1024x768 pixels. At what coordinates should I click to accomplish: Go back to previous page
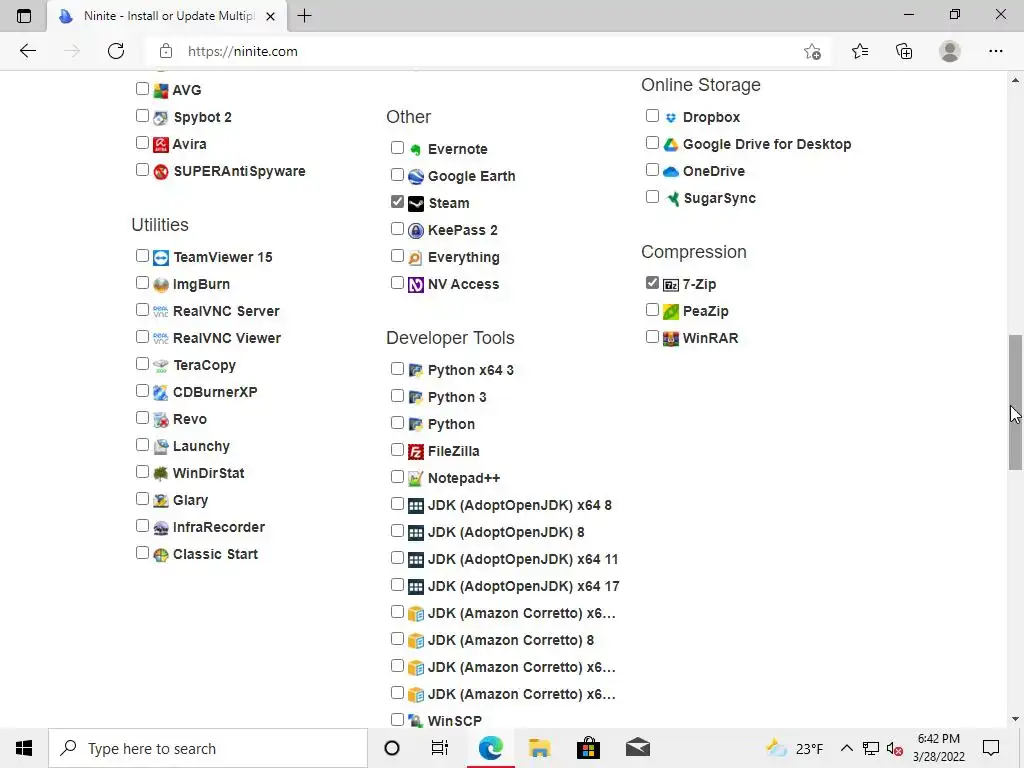point(27,52)
